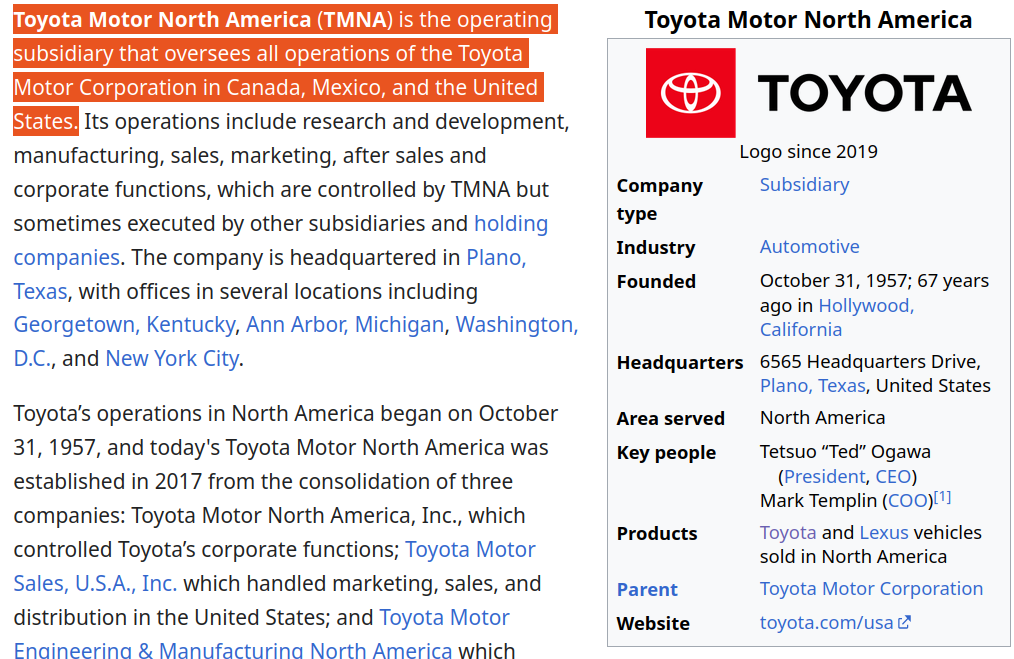Click the 'Key people' infobox label
The width and height of the screenshot is (1014, 659).
(x=666, y=453)
